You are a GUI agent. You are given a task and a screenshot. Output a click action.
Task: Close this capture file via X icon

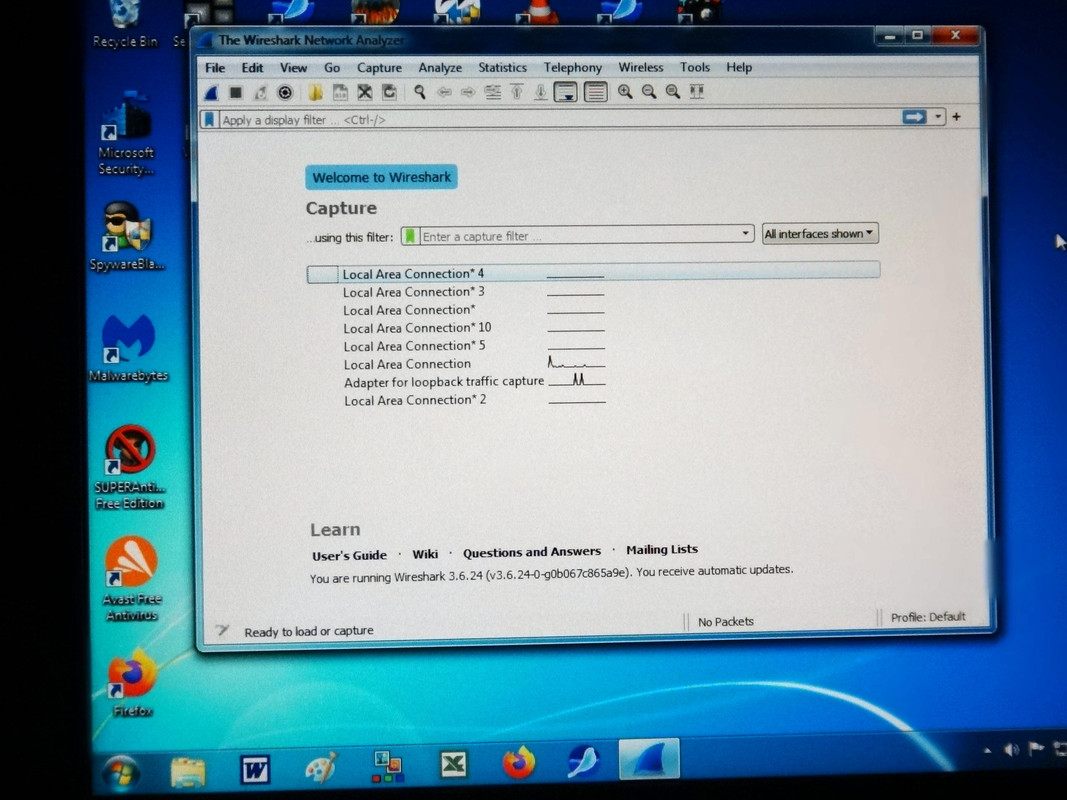pos(365,92)
